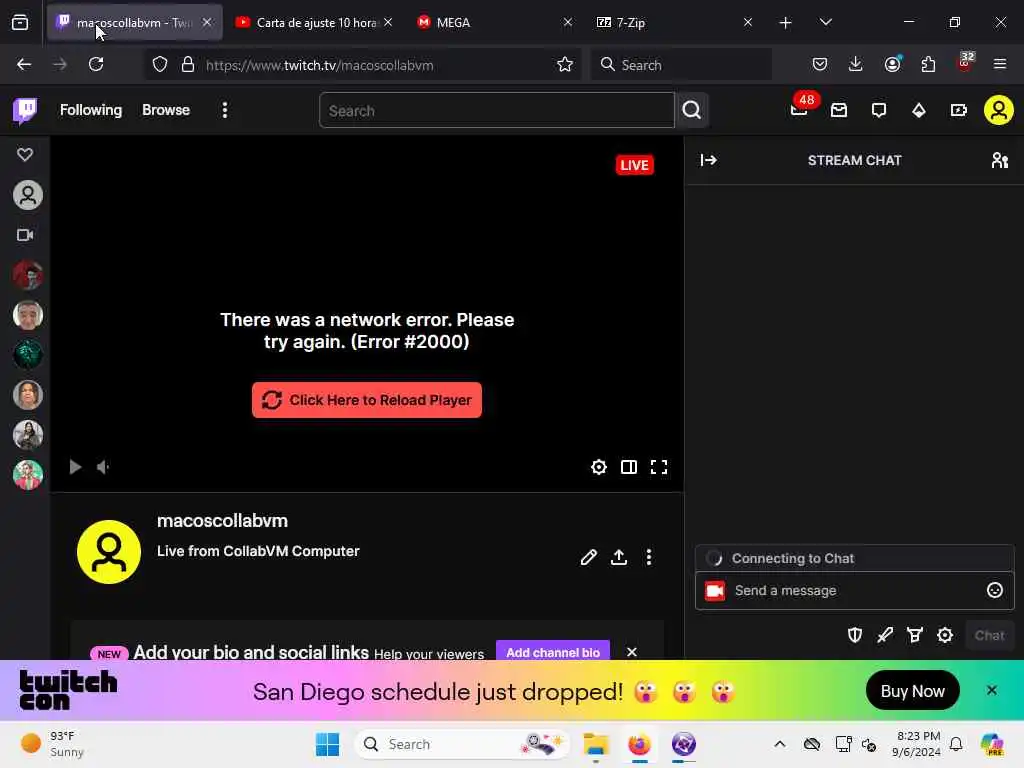The height and width of the screenshot is (768, 1024).
Task: Click the Twitch search magnifier button
Action: pyautogui.click(x=692, y=110)
